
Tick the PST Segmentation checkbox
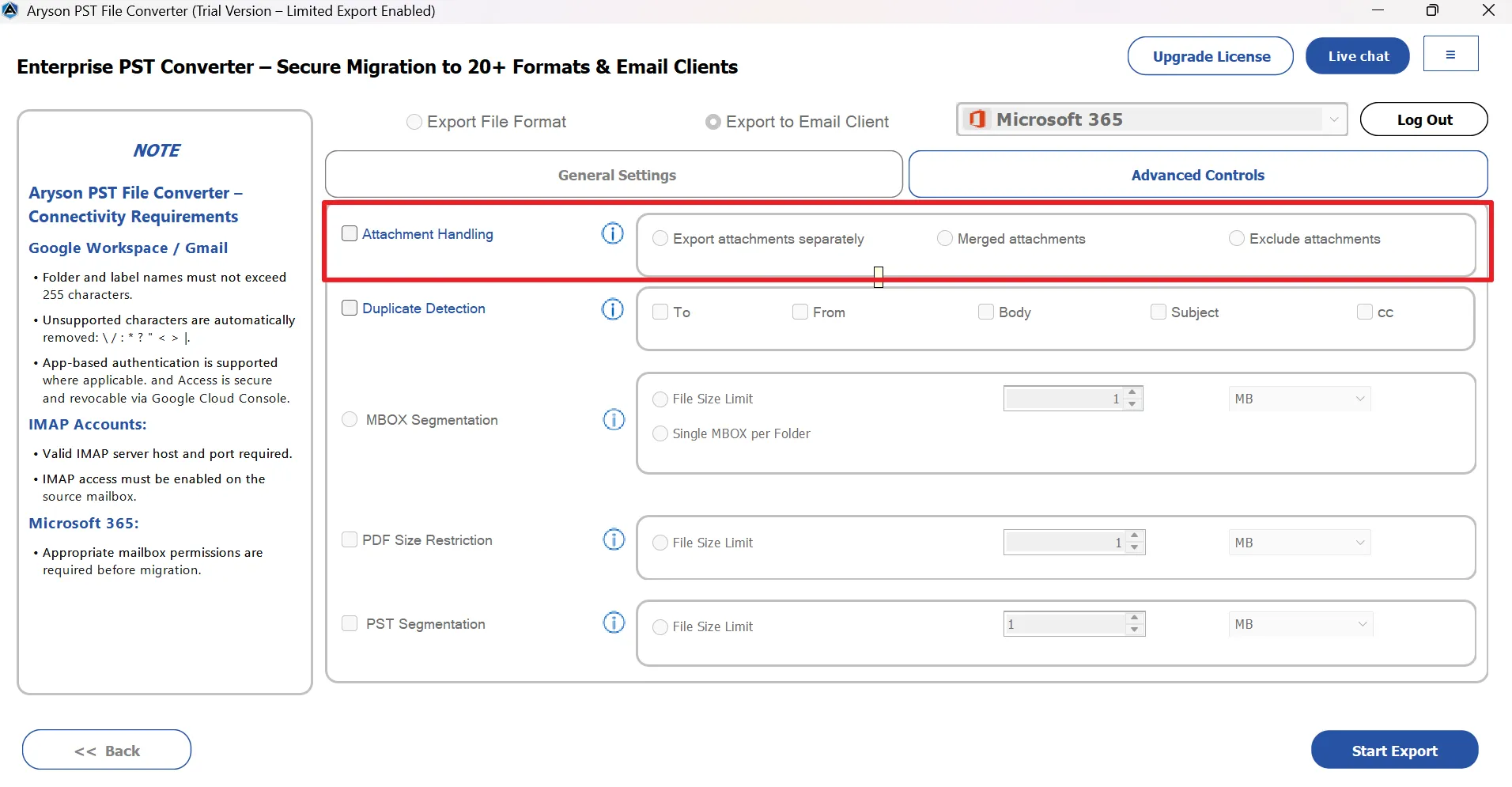[x=350, y=623]
